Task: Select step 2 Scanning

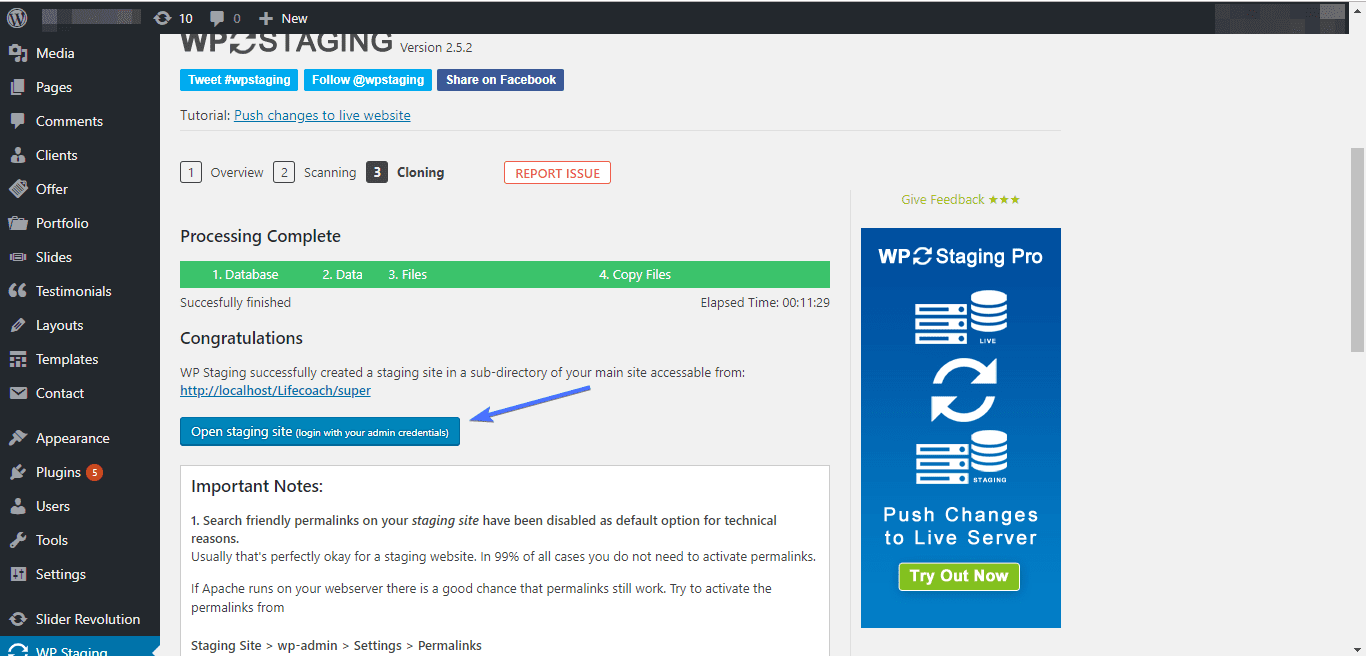Action: pos(315,172)
